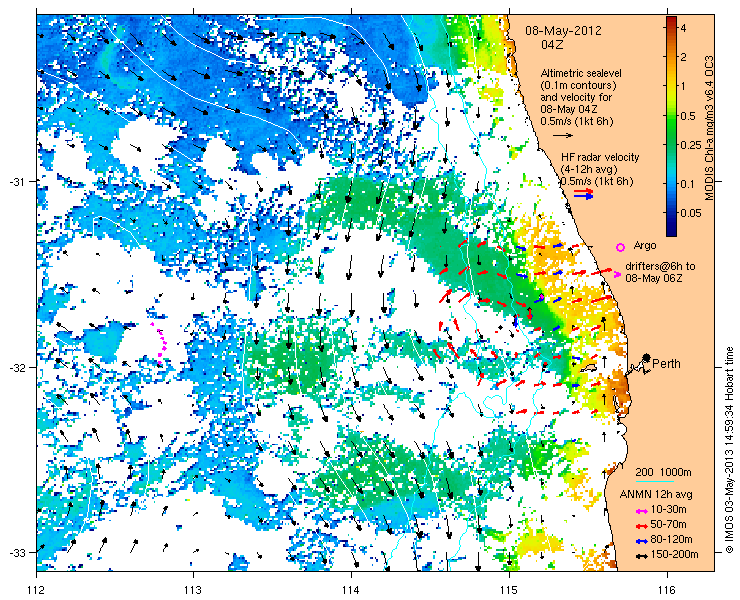Screen dimensions: 740x600
Task: Click the '80-120m' depth label
Action: [x=671, y=540]
